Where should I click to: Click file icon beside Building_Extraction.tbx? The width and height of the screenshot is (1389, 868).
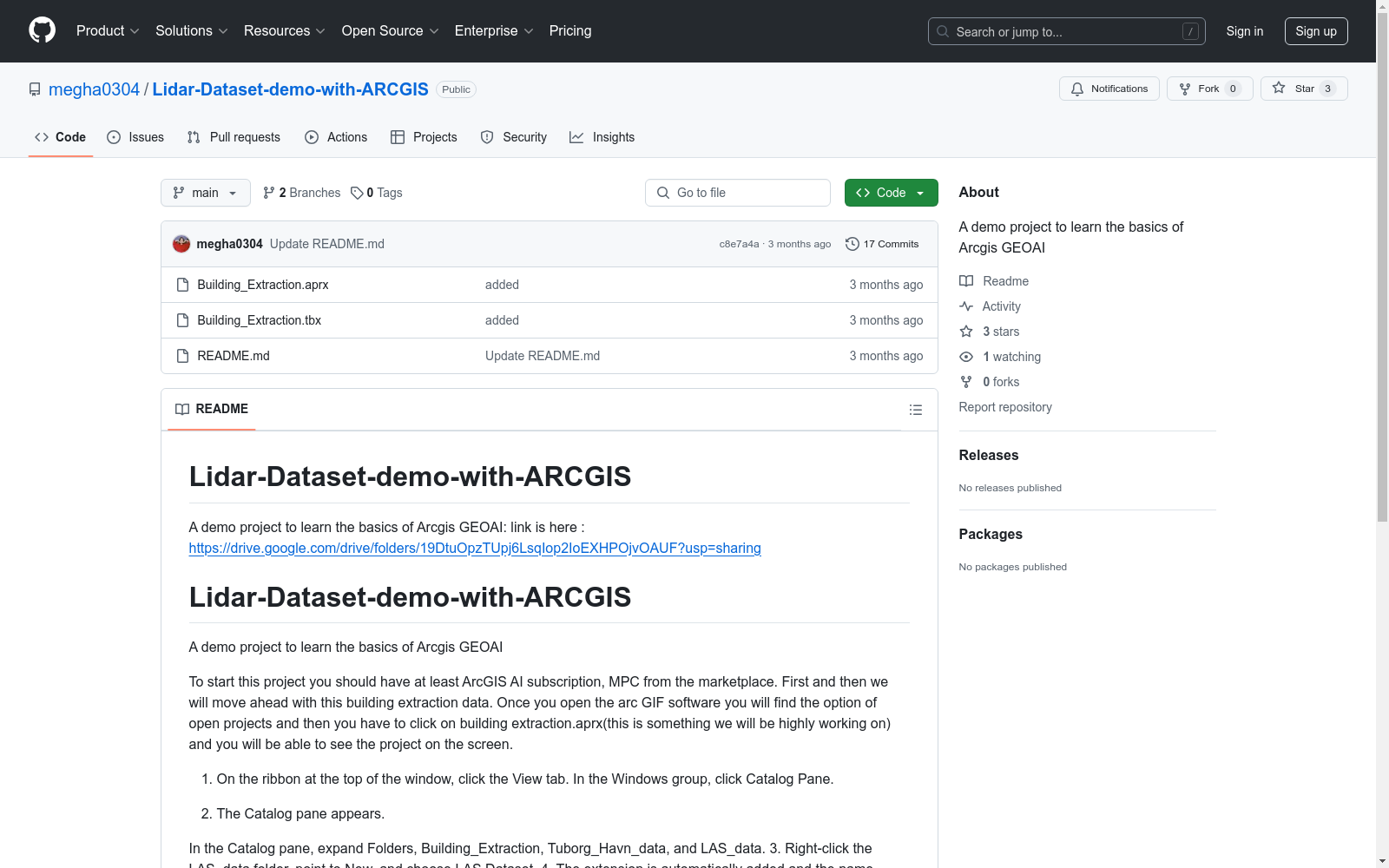[x=182, y=320]
